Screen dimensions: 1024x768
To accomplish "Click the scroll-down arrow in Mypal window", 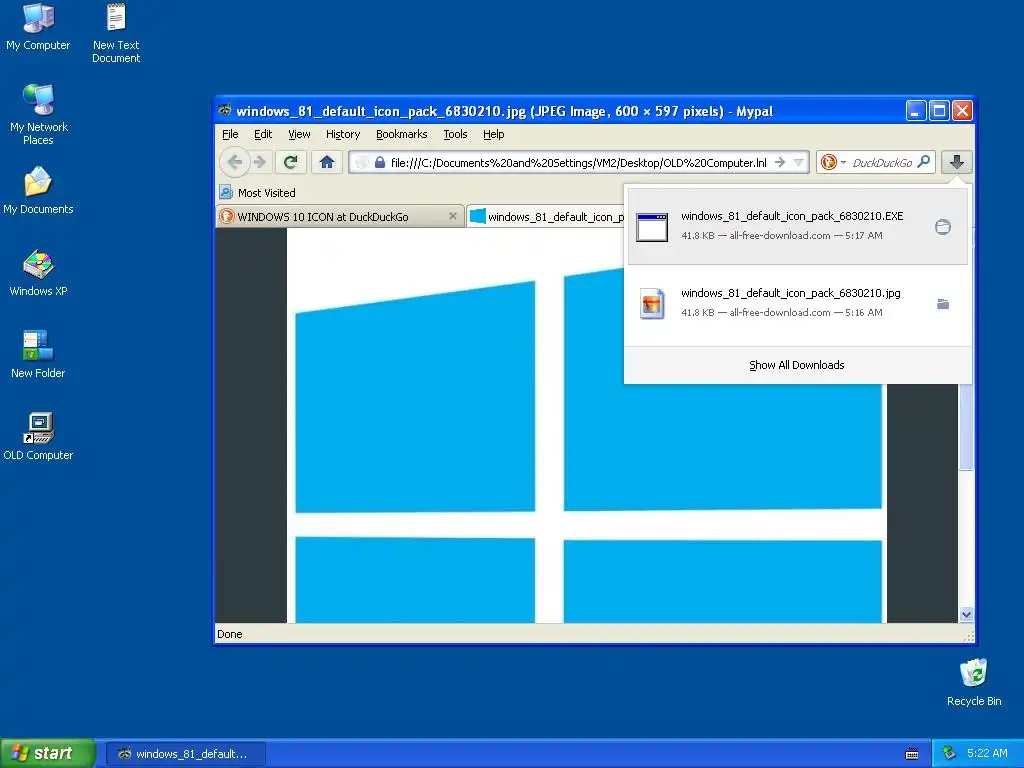I will coord(966,615).
